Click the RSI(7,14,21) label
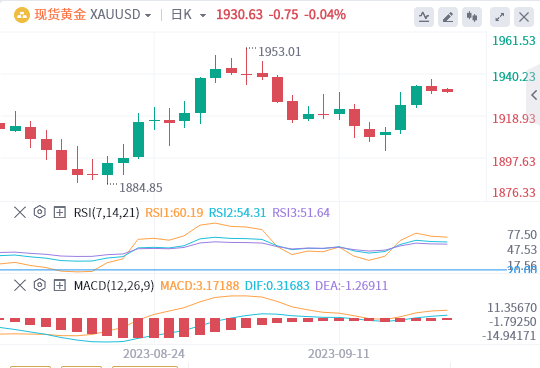Viewport: 540px width, 368px height. point(106,212)
